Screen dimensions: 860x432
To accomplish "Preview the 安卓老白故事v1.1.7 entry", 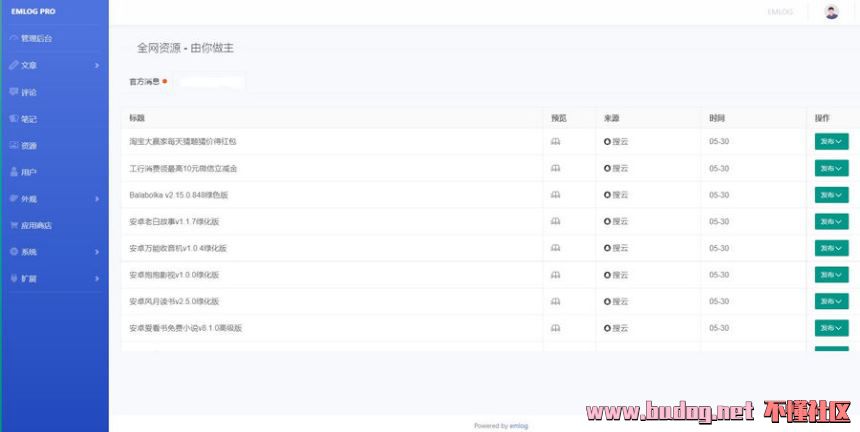I will click(x=556, y=221).
